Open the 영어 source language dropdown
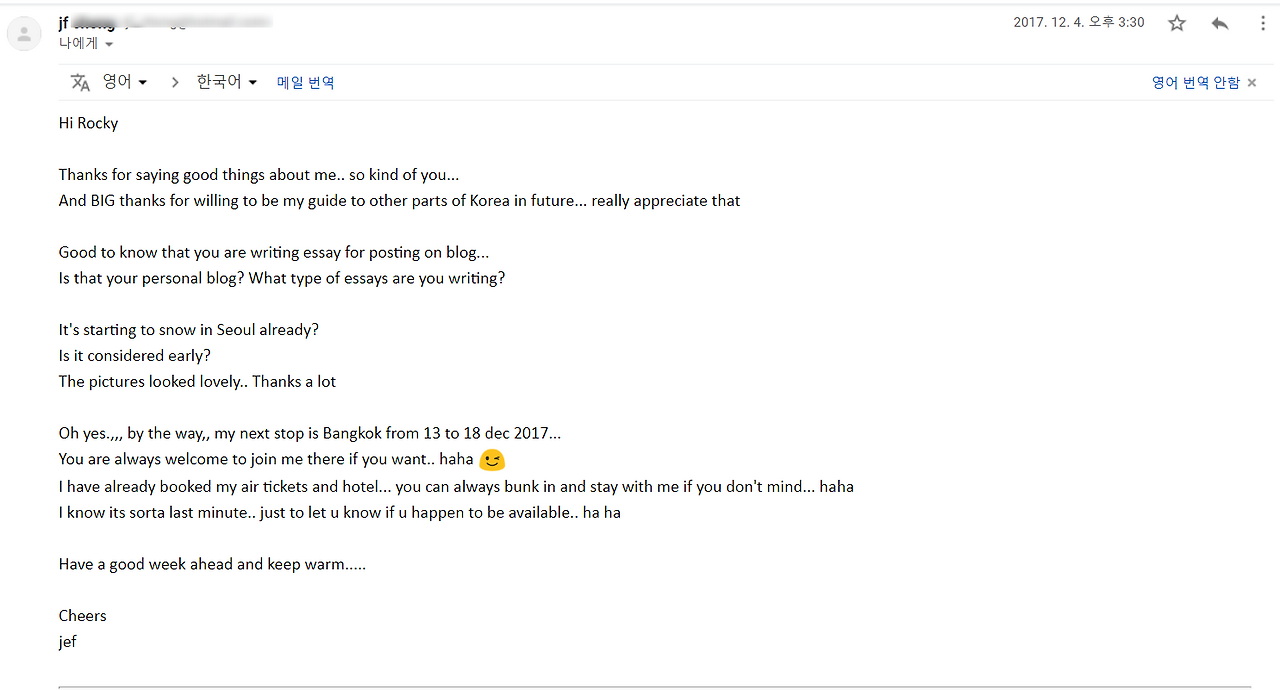Screen dimensions: 1280x690 [x=124, y=82]
